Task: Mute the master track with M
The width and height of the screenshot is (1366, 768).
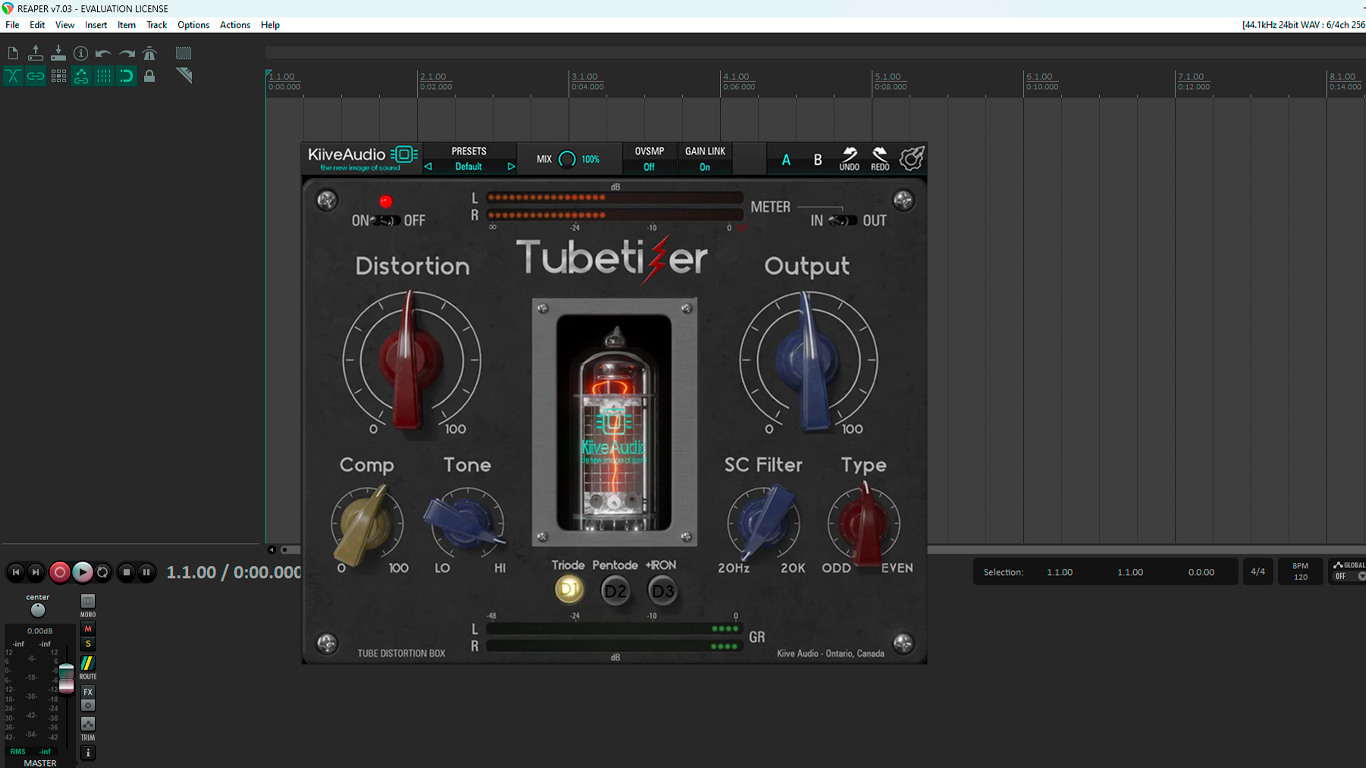Action: click(88, 629)
